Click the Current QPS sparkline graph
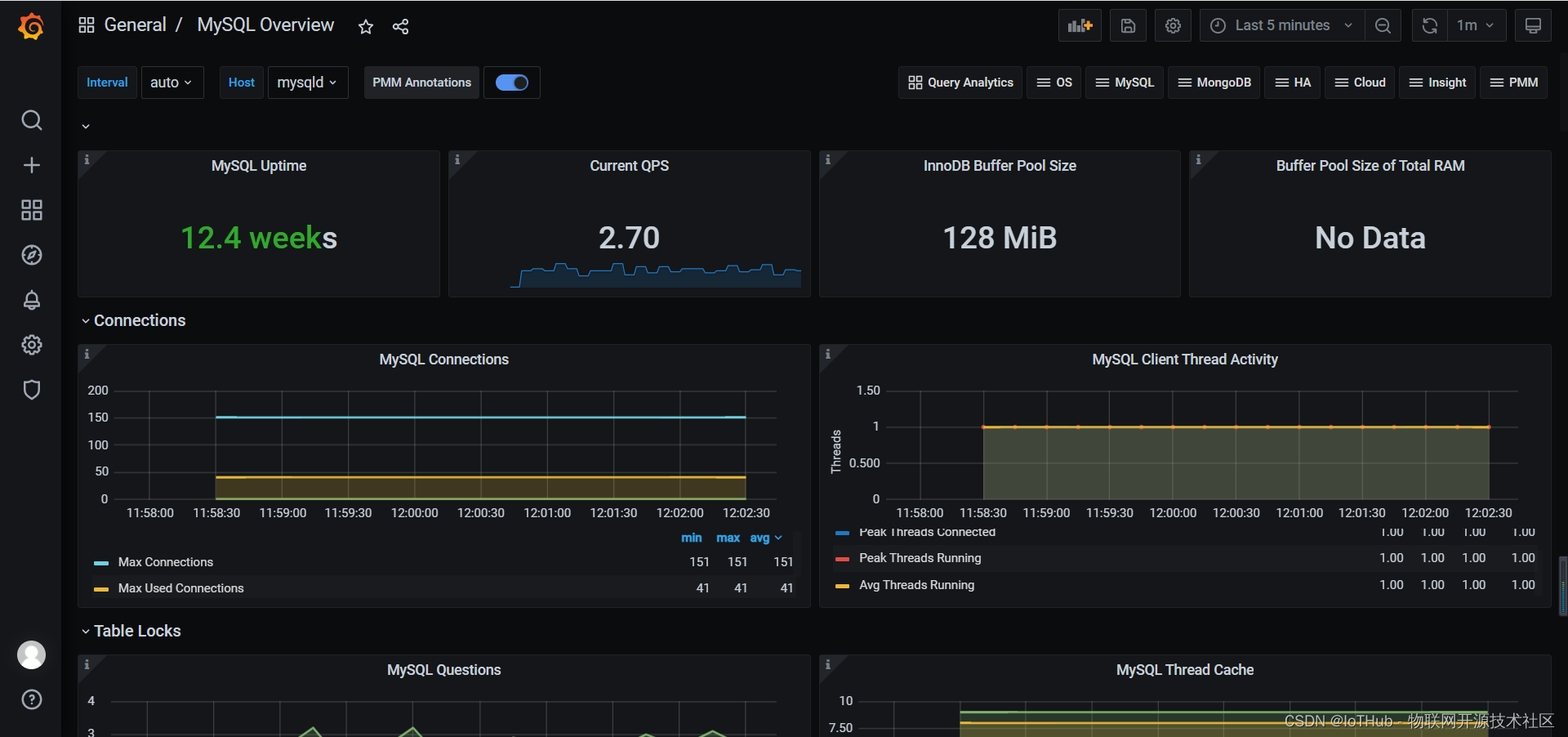The width and height of the screenshot is (1568, 737). tap(656, 275)
